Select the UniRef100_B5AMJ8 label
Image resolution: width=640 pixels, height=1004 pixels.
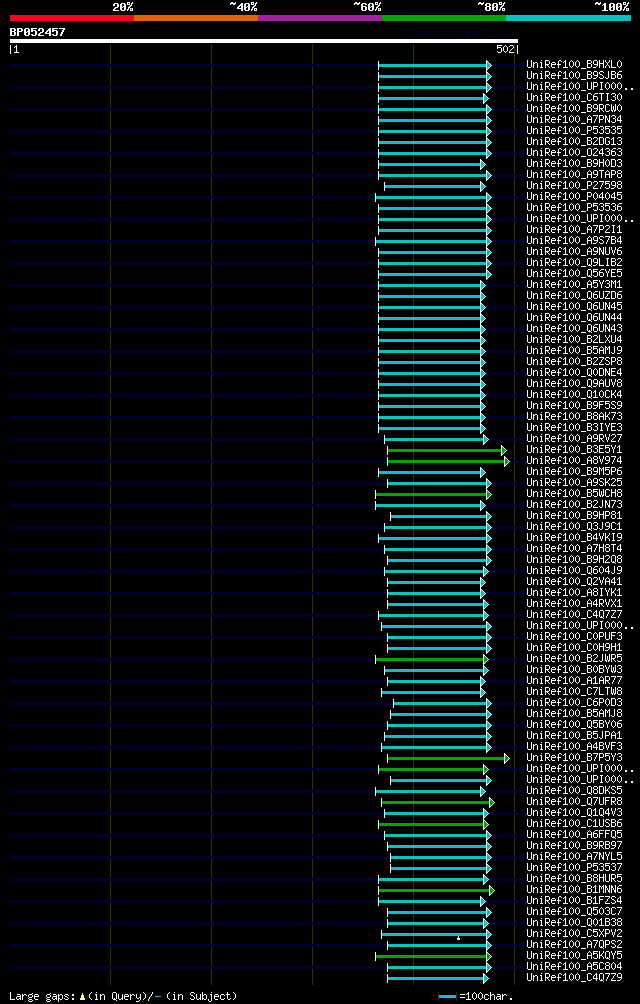tap(574, 713)
